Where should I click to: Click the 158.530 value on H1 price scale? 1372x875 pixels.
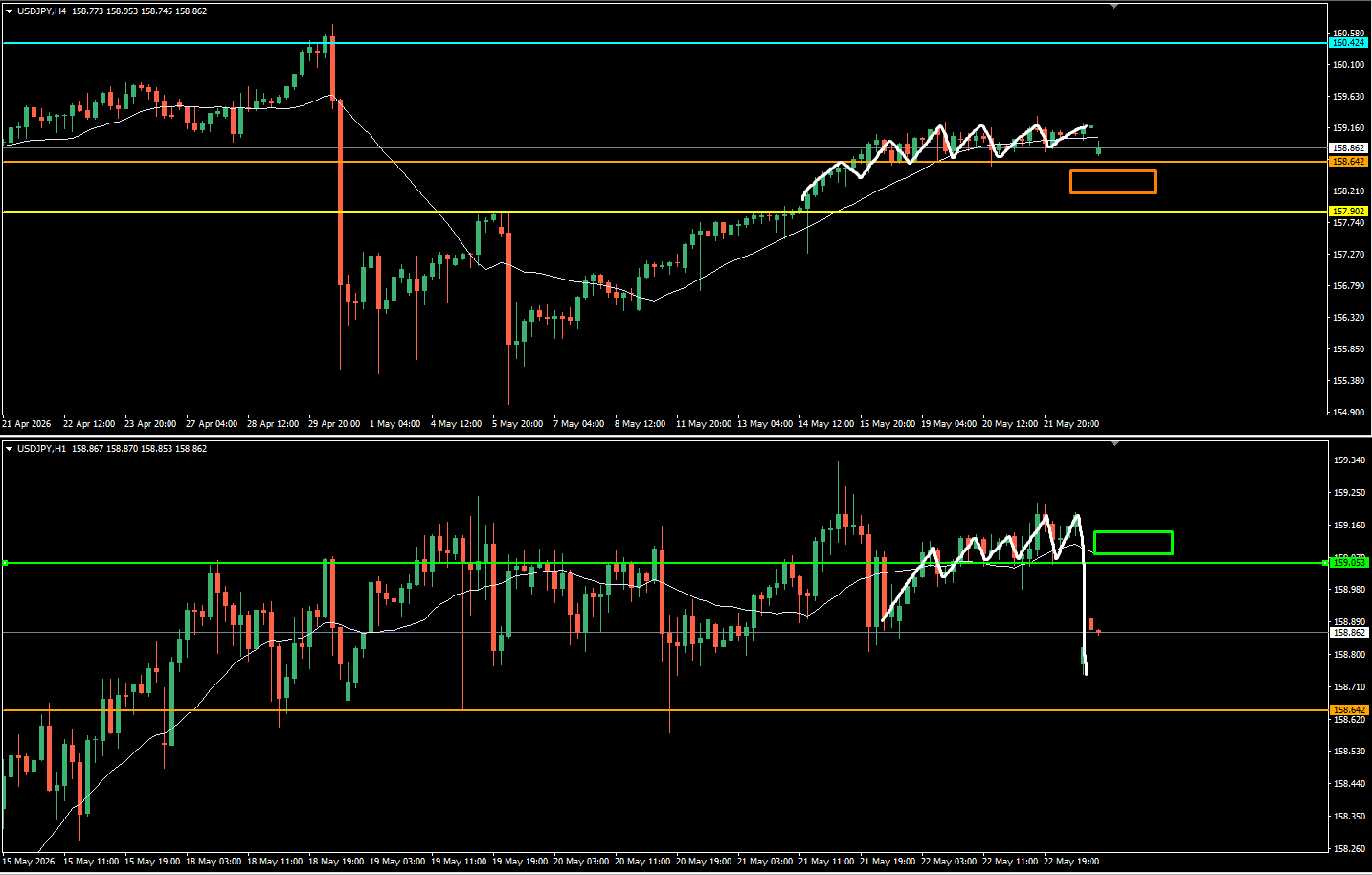click(1348, 752)
